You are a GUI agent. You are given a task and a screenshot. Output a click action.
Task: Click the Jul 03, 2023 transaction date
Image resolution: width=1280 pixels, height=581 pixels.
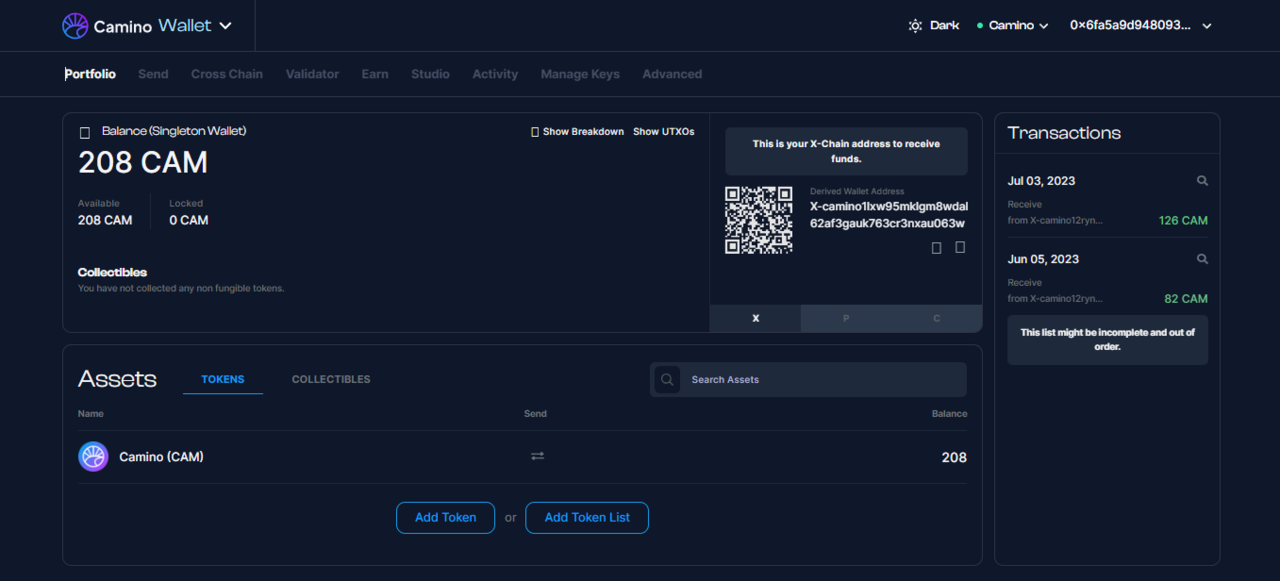[1042, 181]
